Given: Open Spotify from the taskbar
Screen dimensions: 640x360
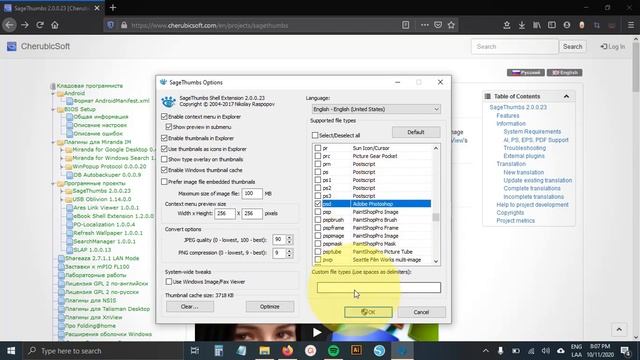Looking at the screenshot, I should [x=333, y=351].
